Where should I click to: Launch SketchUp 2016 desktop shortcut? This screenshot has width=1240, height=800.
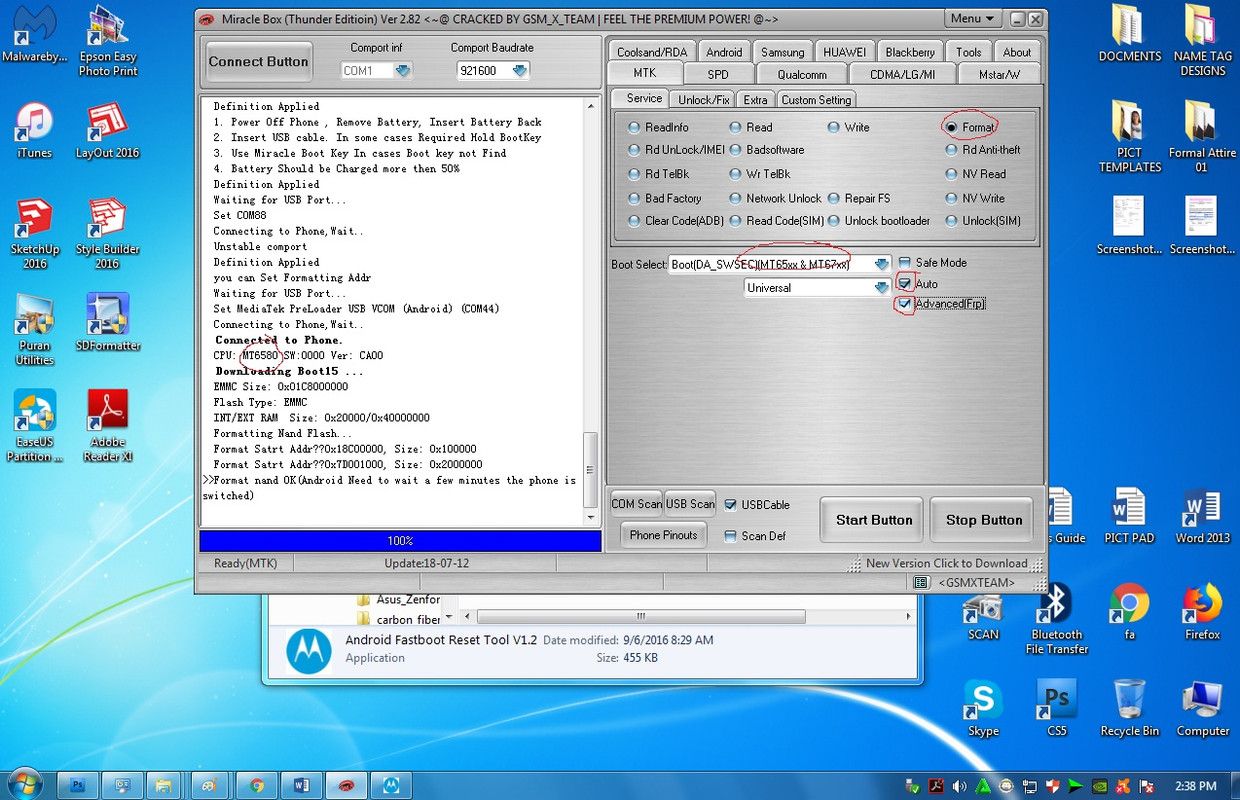[34, 234]
